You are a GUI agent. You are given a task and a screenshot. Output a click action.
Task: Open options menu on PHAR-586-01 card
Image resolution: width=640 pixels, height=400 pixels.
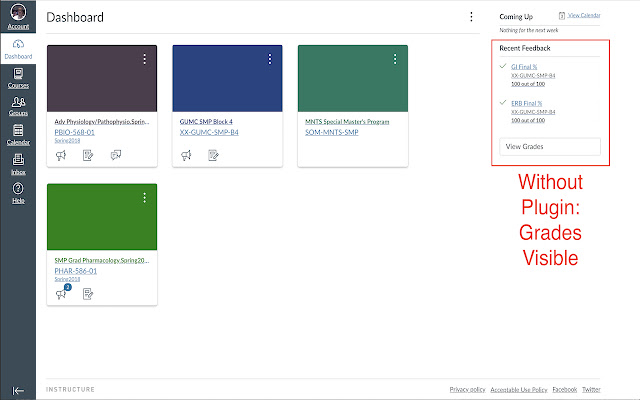144,198
